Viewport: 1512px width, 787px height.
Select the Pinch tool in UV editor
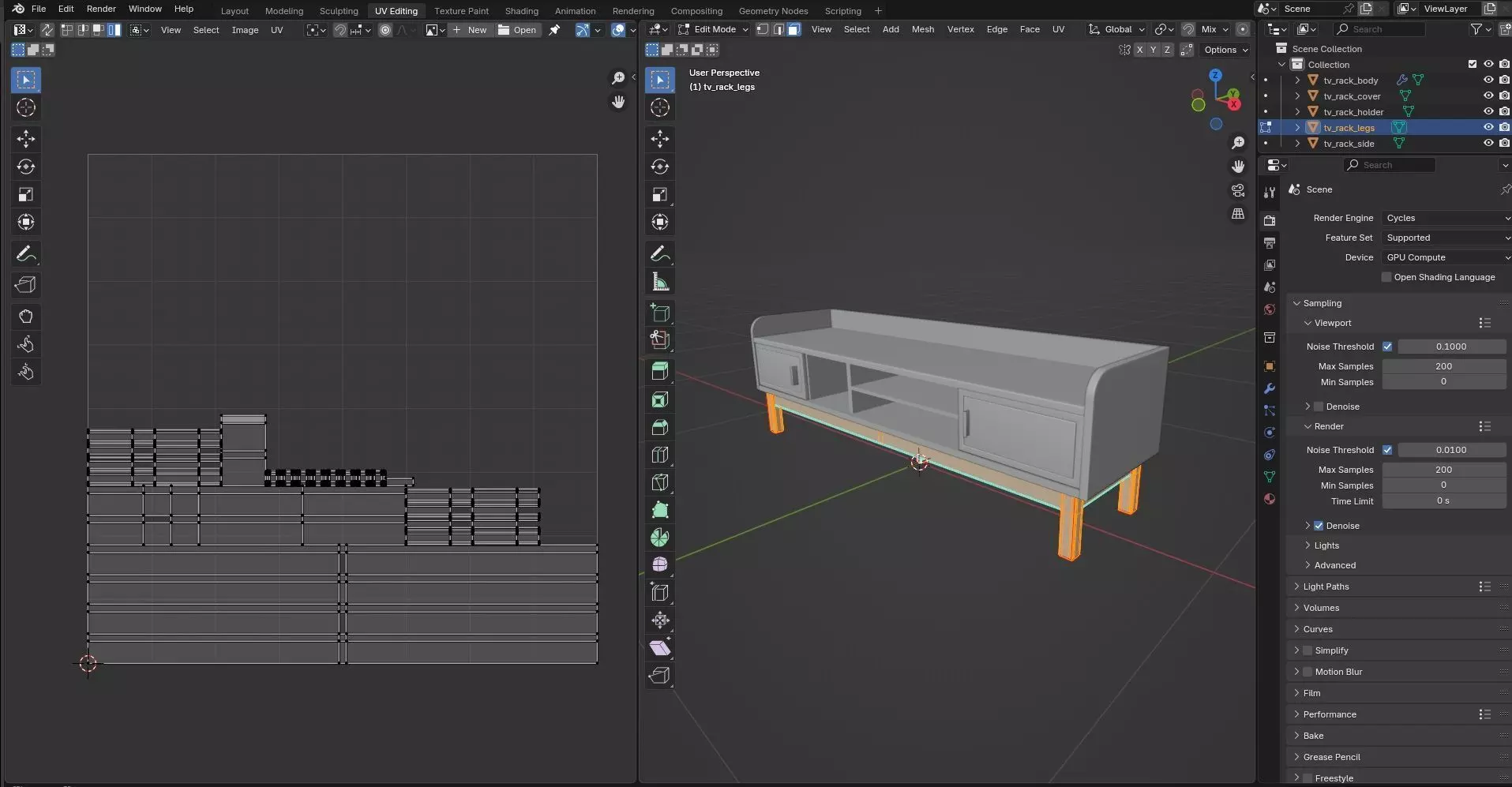26,372
